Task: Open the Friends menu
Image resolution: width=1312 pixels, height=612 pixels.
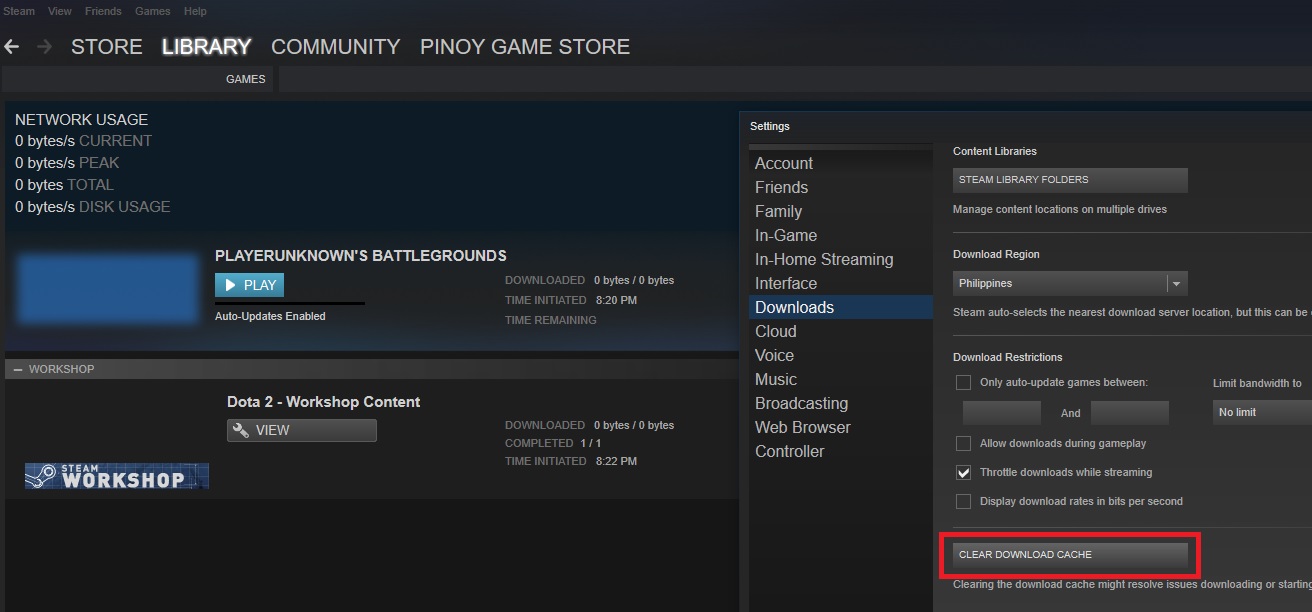Action: point(103,11)
